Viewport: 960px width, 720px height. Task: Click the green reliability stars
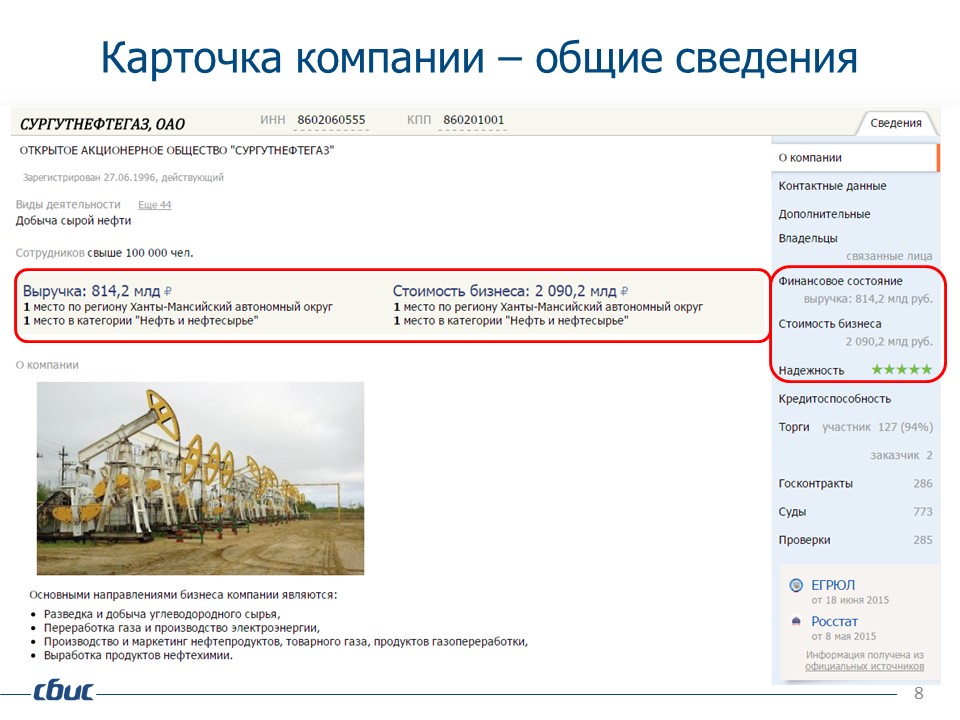[901, 369]
